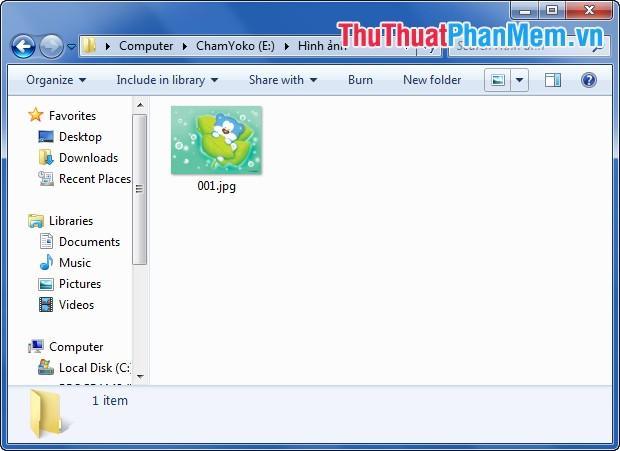620x451 pixels.
Task: Open Include in library menu
Action: pyautogui.click(x=167, y=80)
